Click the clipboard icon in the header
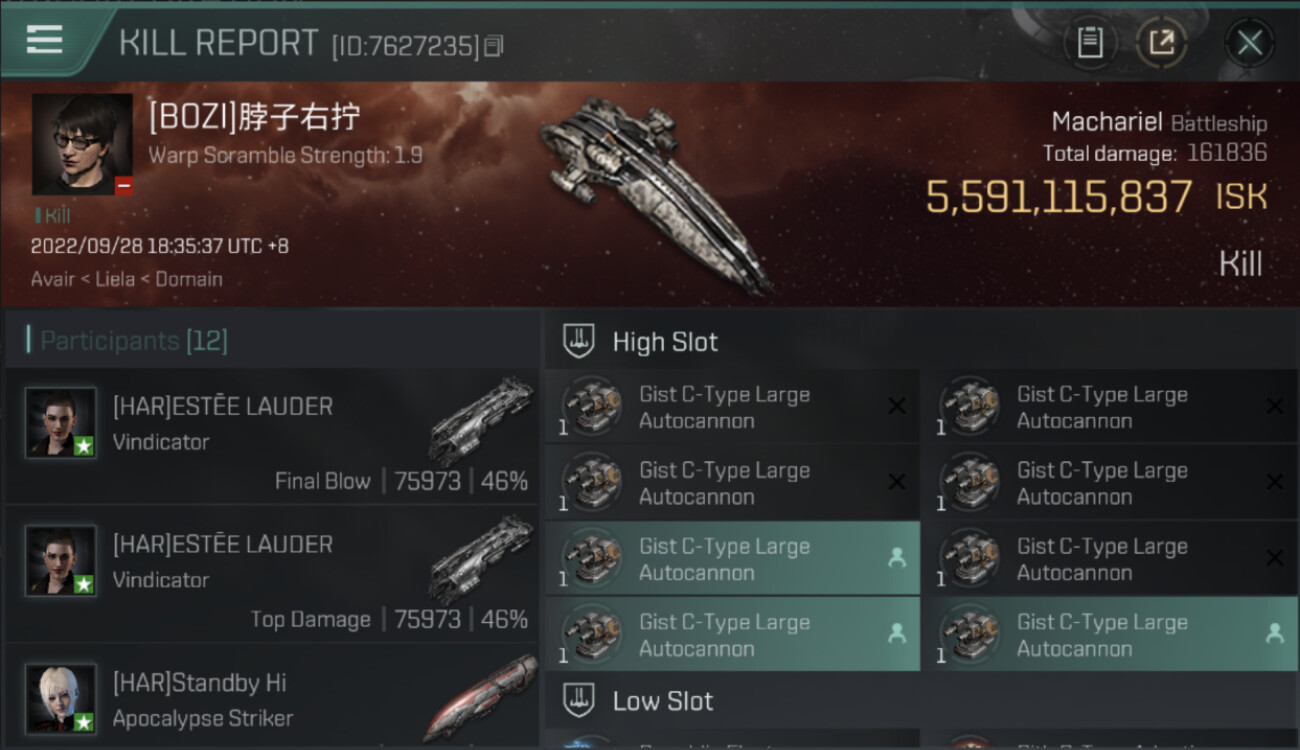 click(x=1089, y=43)
